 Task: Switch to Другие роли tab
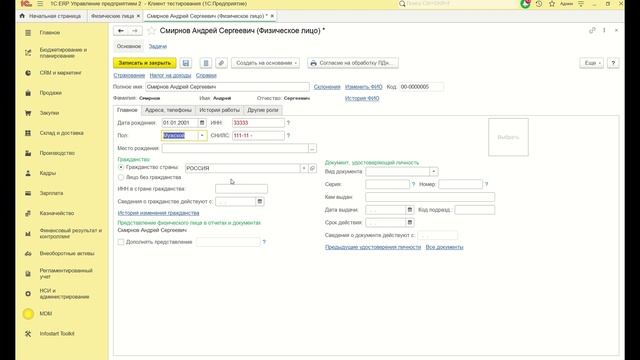(x=263, y=110)
